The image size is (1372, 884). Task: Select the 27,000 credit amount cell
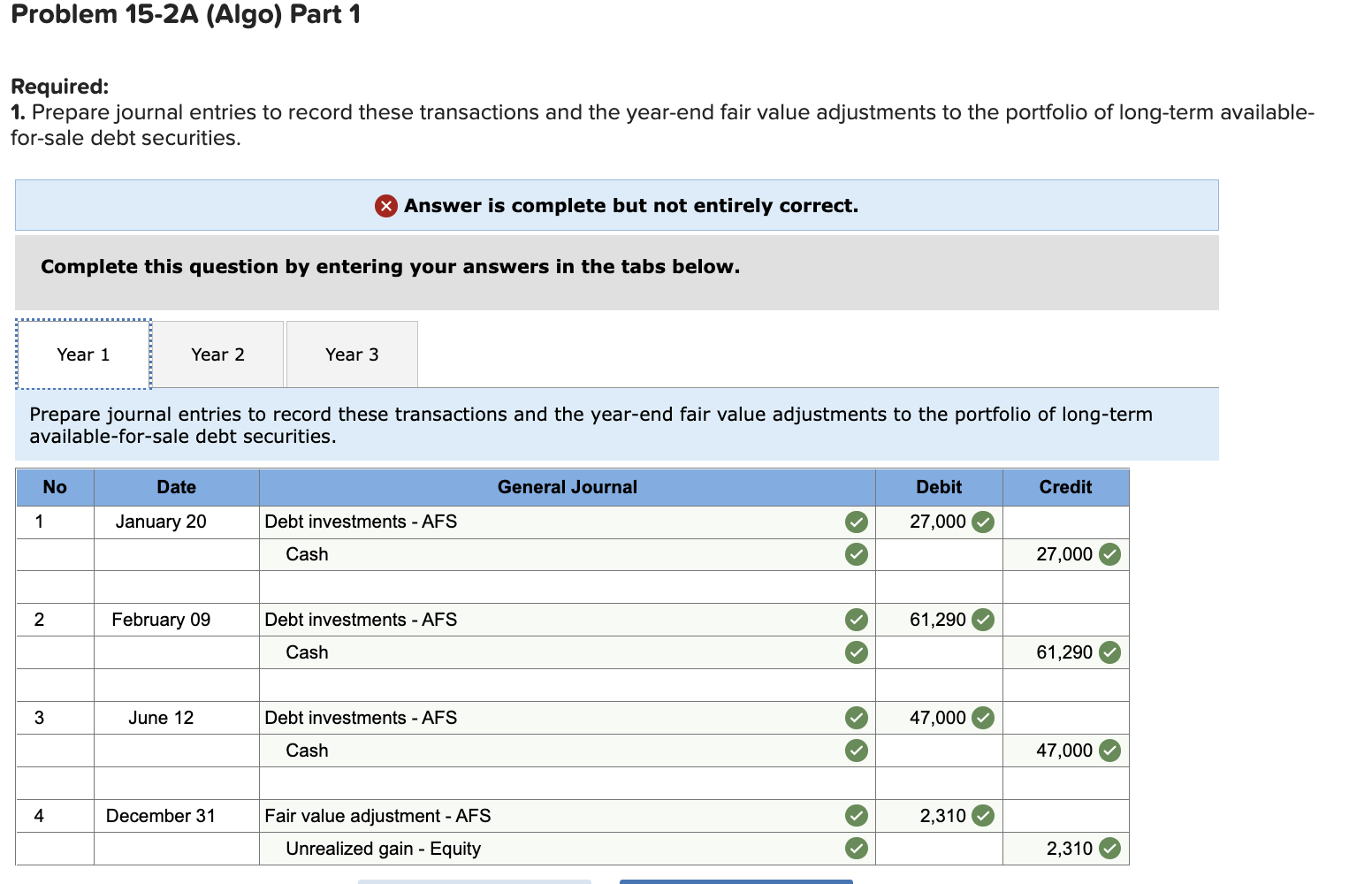click(x=1061, y=554)
